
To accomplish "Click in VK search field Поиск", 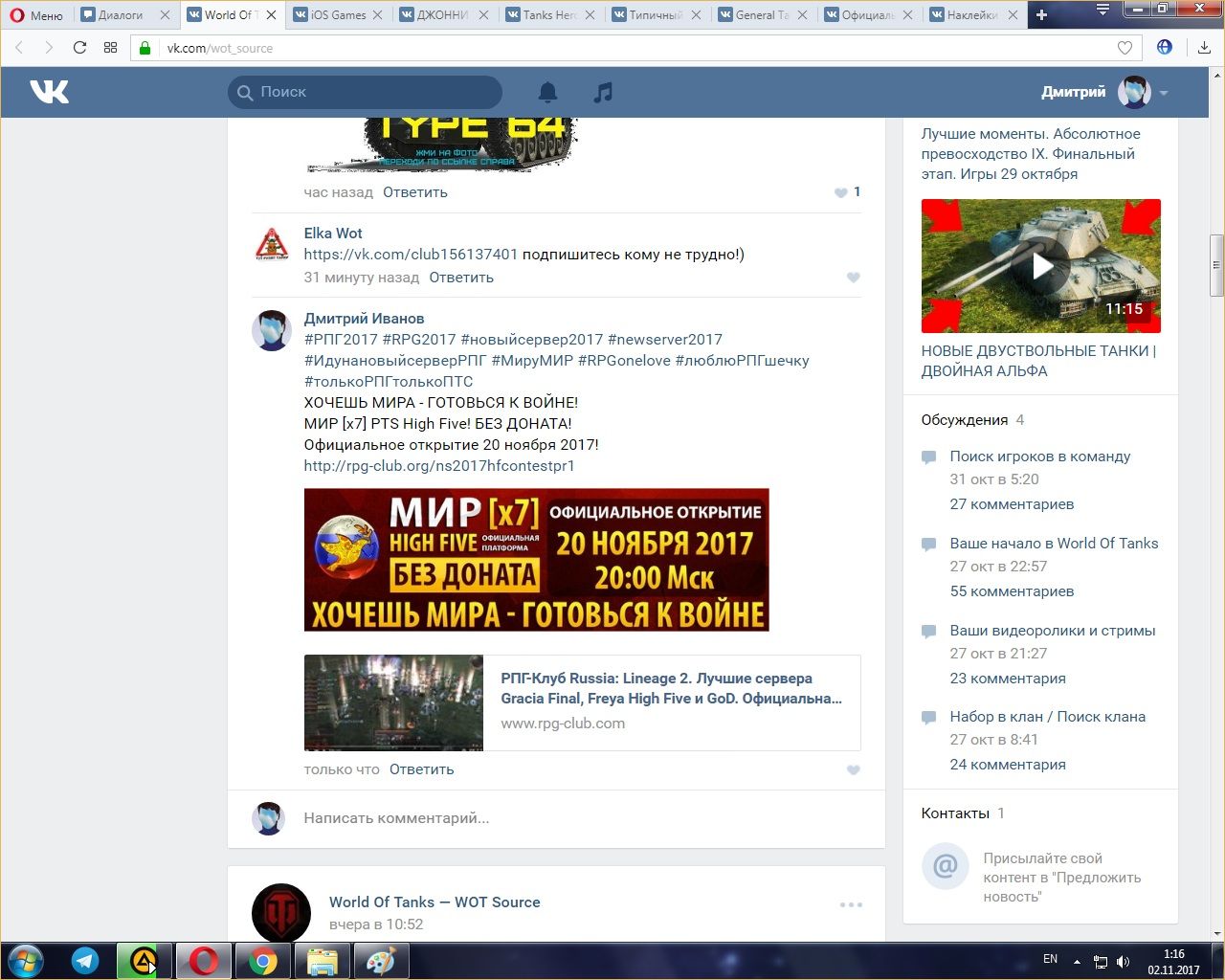I will point(365,92).
